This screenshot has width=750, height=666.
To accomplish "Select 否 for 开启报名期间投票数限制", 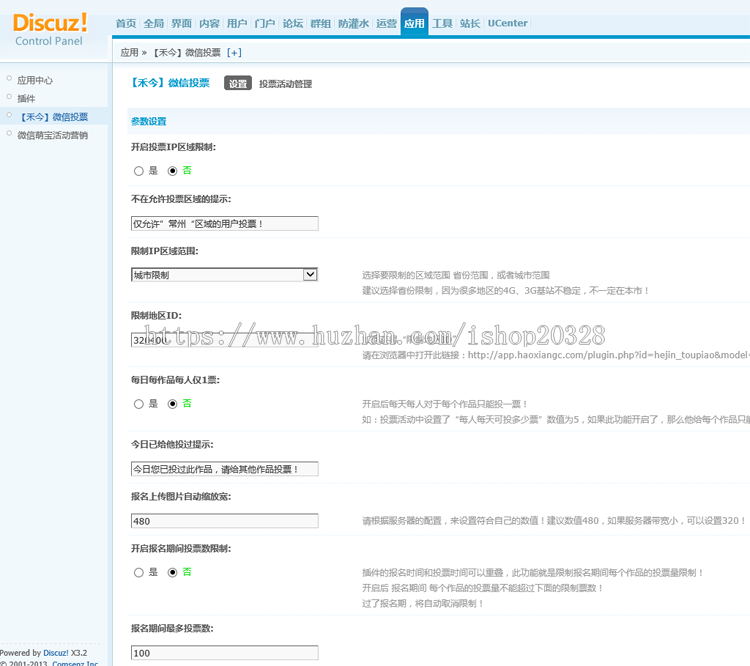I will 172,572.
